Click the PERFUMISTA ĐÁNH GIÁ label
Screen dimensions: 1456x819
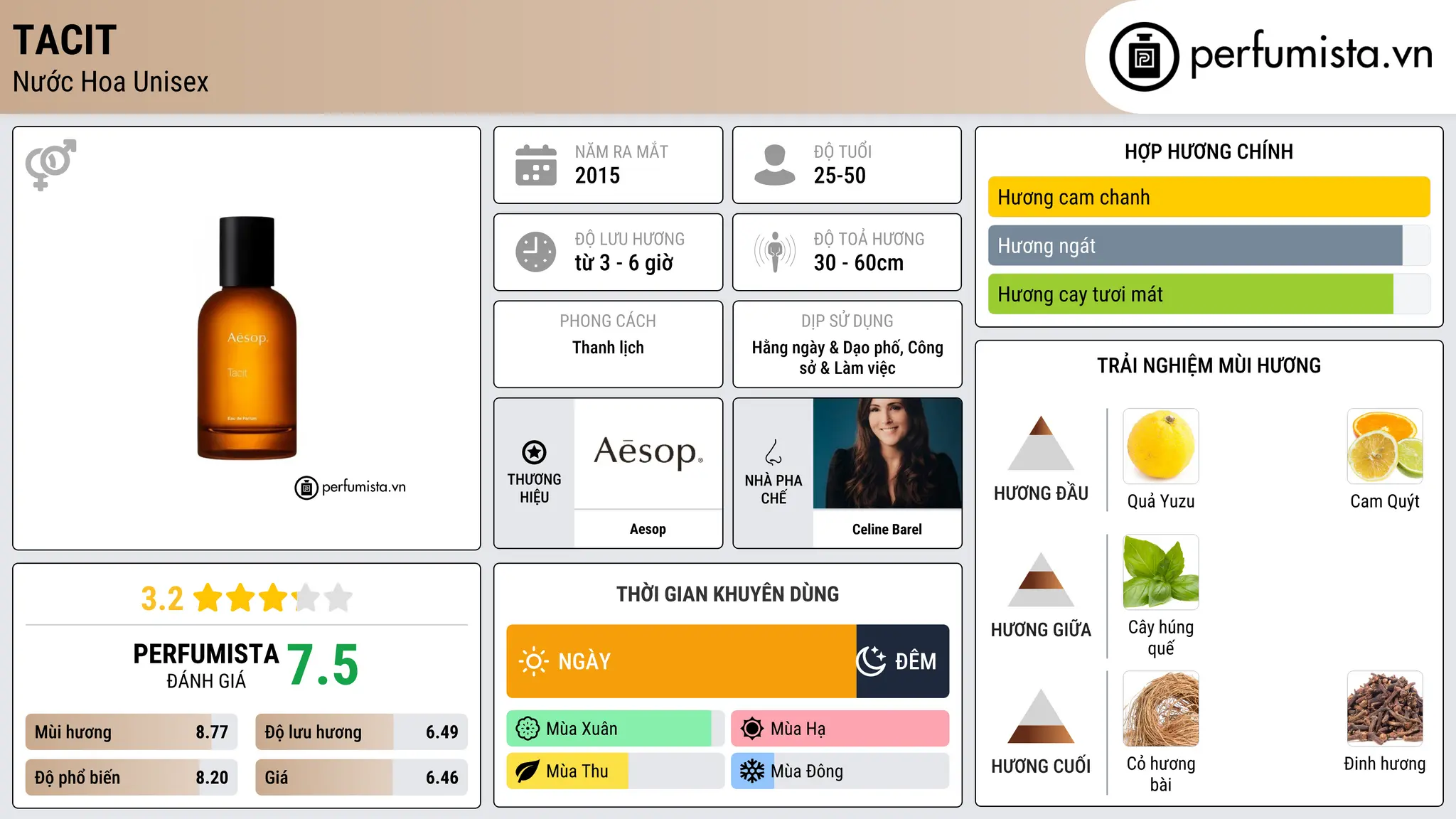206,665
